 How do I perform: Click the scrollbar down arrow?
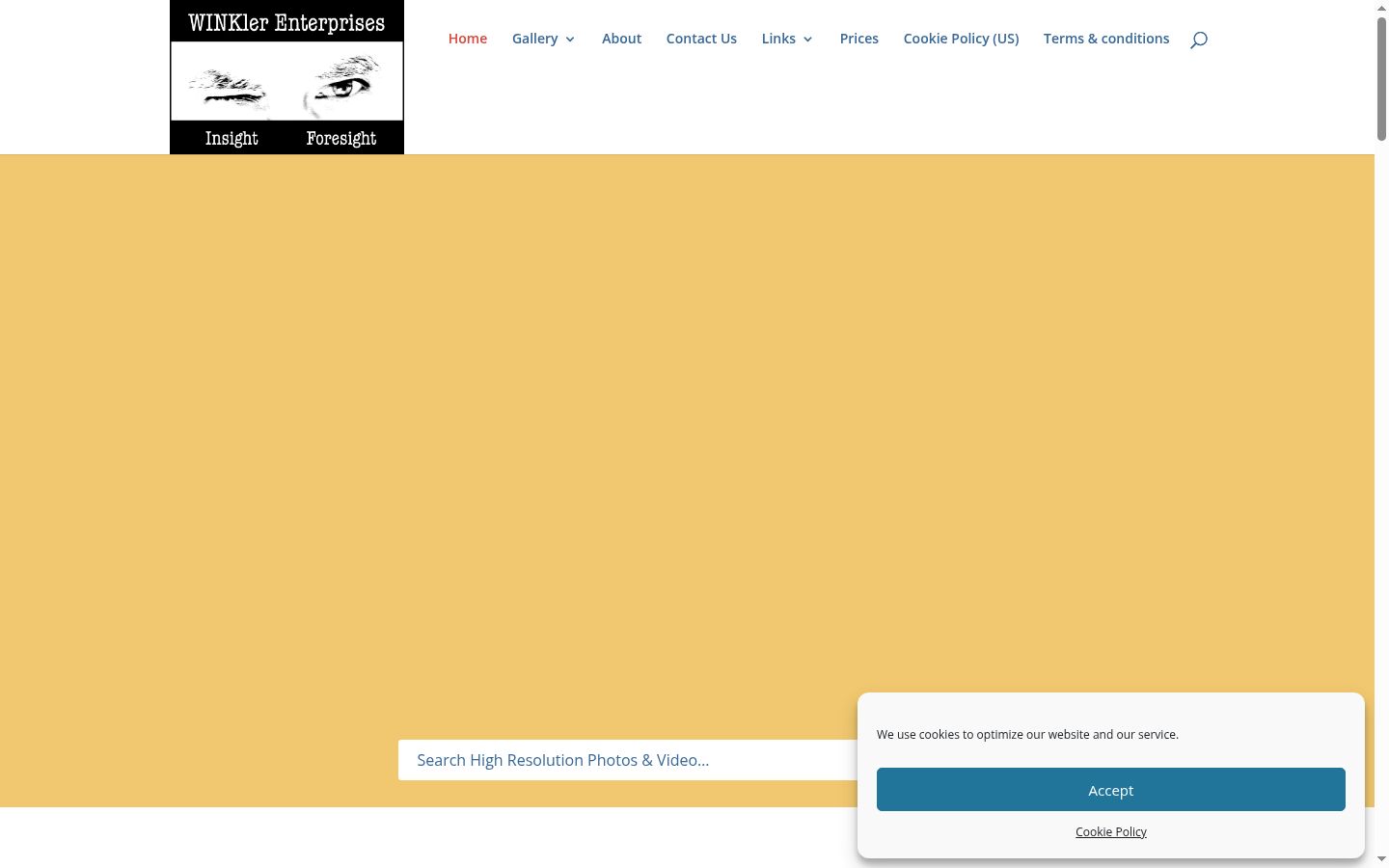tap(1381, 859)
